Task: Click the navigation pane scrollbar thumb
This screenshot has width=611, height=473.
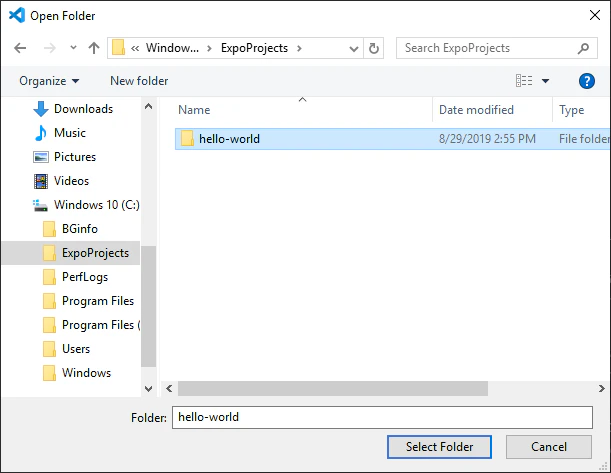Action: tap(148, 307)
